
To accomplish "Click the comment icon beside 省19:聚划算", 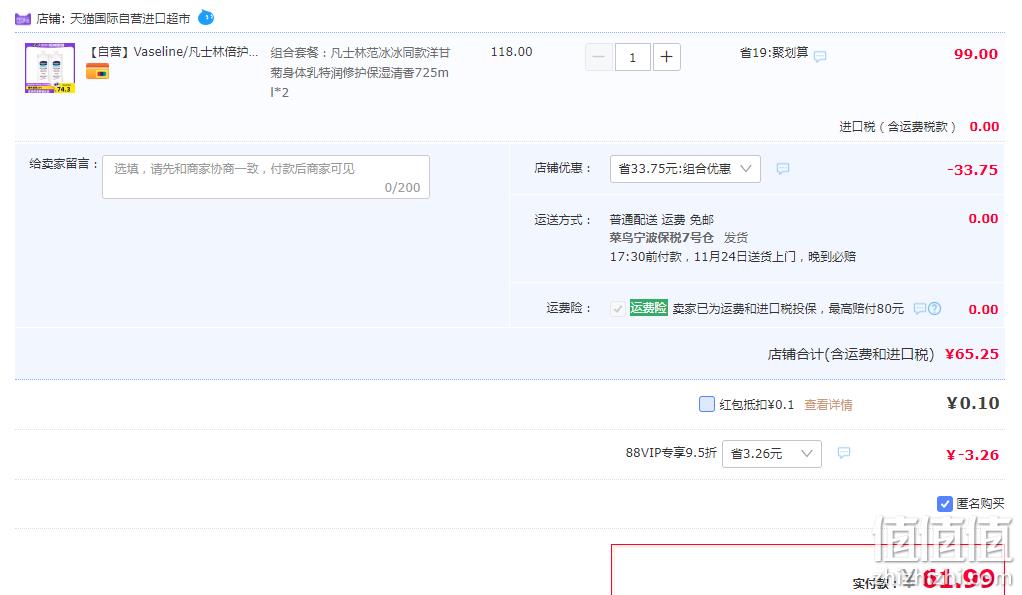I will [x=820, y=56].
